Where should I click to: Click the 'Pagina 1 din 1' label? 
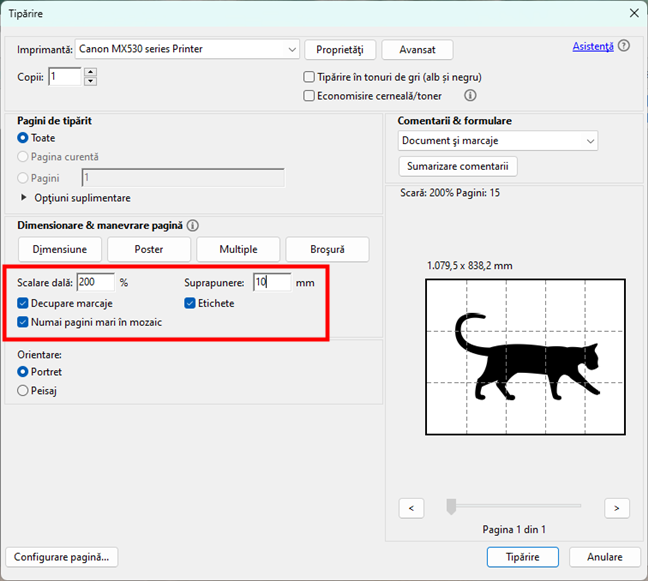pos(514,529)
